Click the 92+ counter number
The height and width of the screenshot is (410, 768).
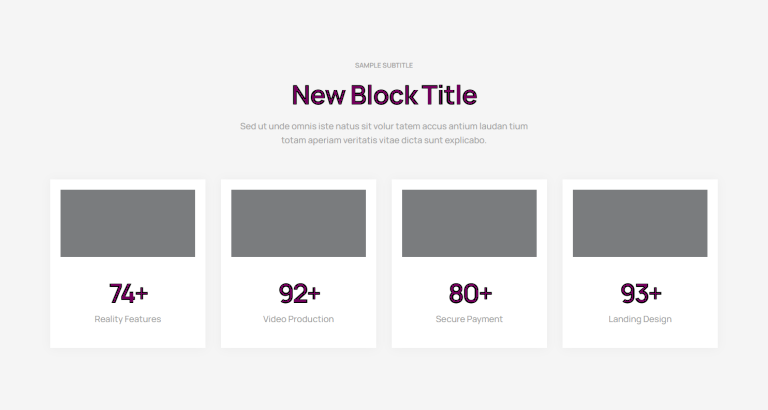pyautogui.click(x=299, y=293)
